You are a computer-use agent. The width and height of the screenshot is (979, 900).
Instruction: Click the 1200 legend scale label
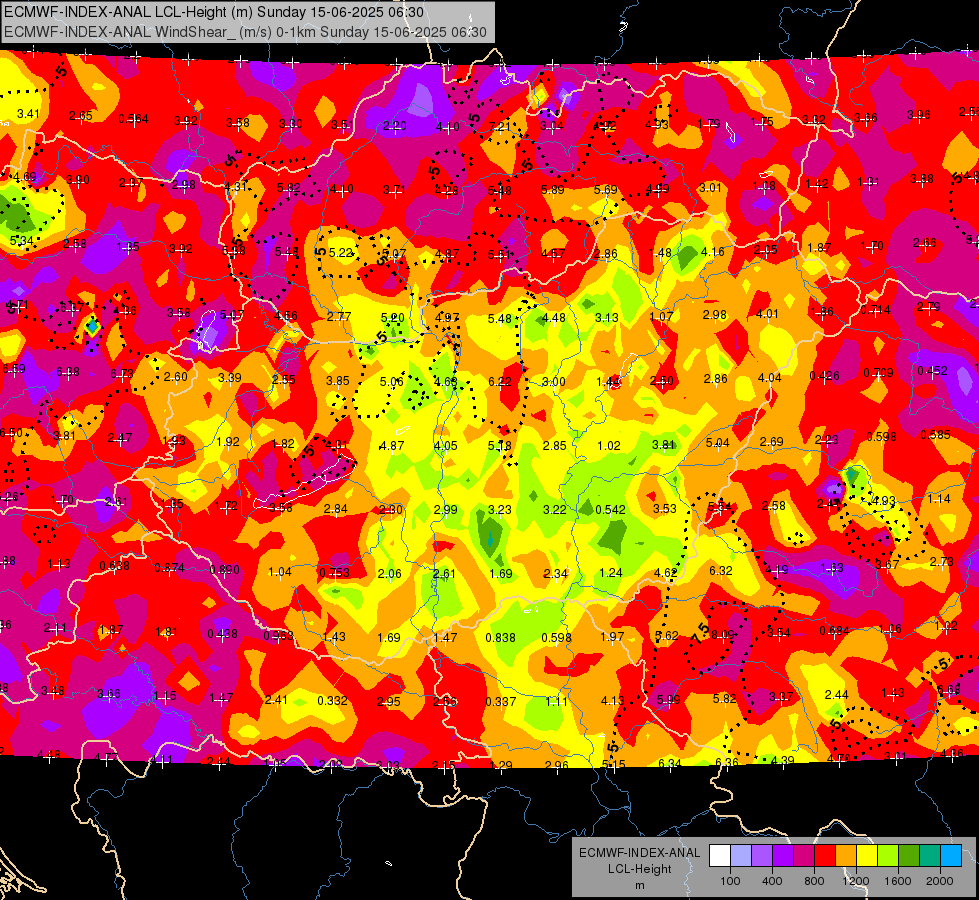856,881
